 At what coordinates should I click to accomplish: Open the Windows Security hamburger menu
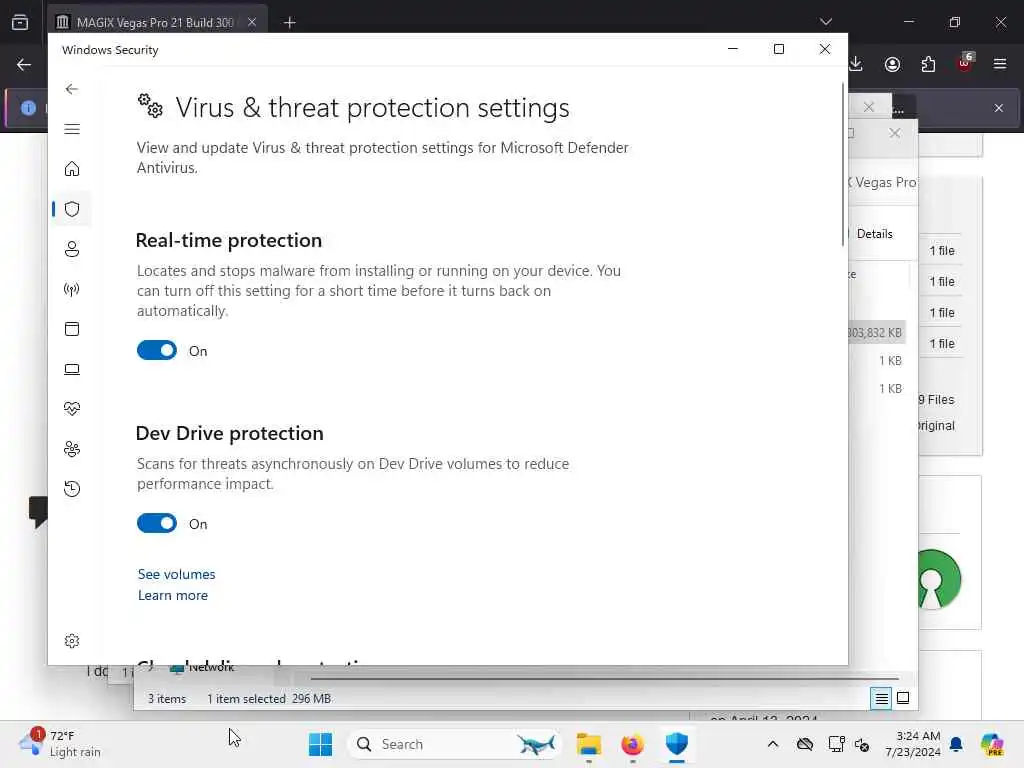click(72, 129)
